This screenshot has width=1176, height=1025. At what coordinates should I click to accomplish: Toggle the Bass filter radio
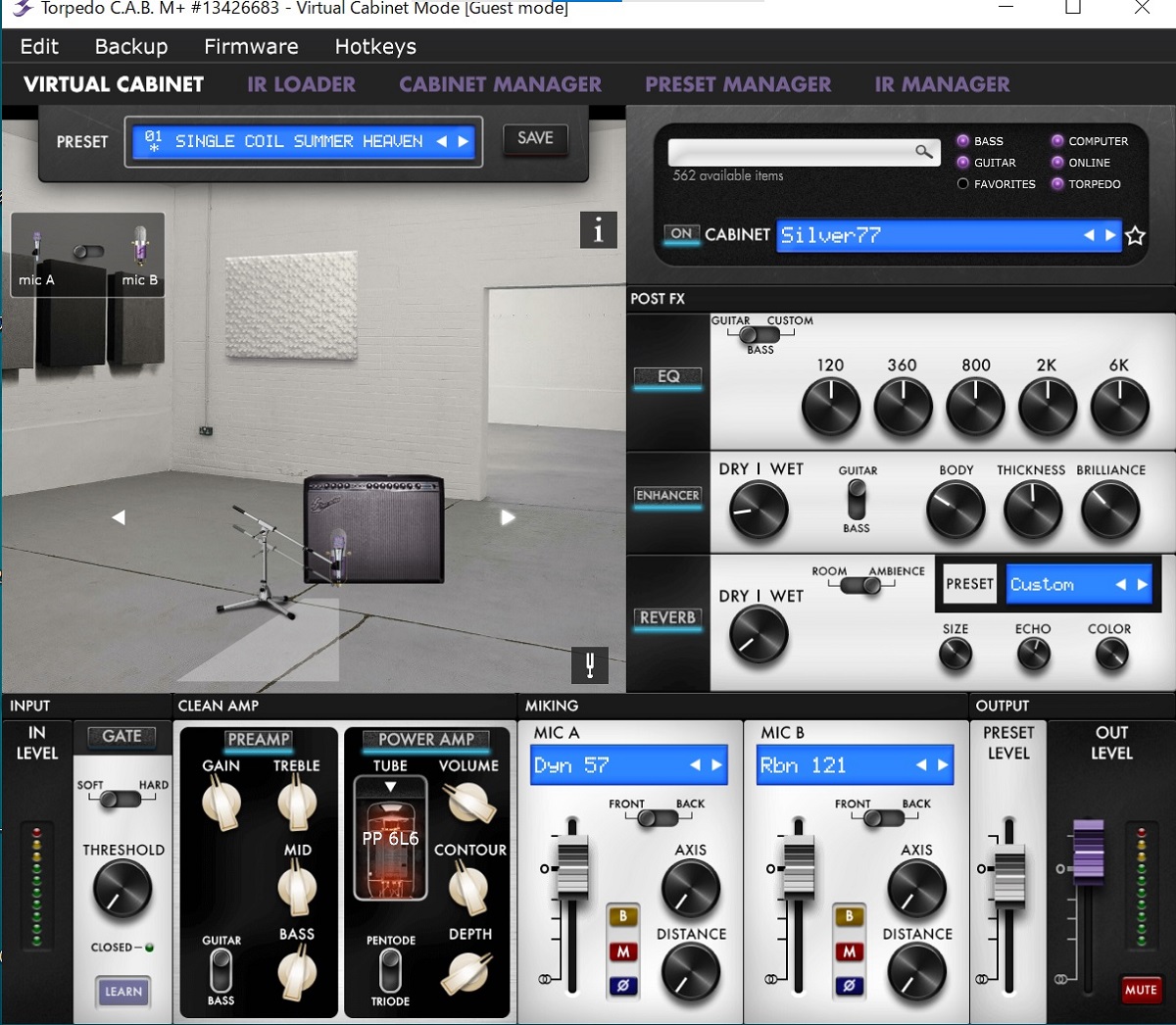point(963,141)
